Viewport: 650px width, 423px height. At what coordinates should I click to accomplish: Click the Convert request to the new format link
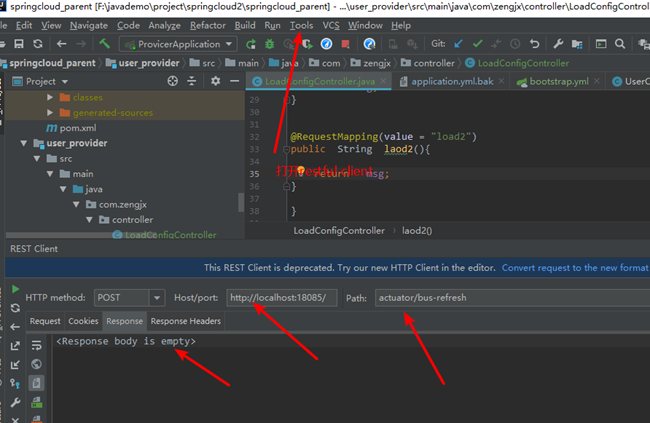point(575,268)
